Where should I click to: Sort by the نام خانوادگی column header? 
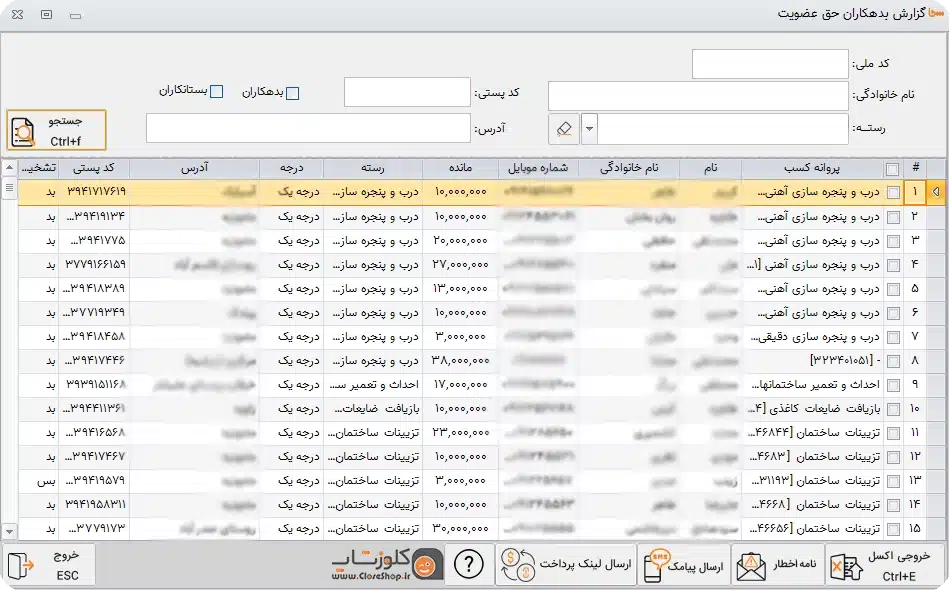point(629,168)
